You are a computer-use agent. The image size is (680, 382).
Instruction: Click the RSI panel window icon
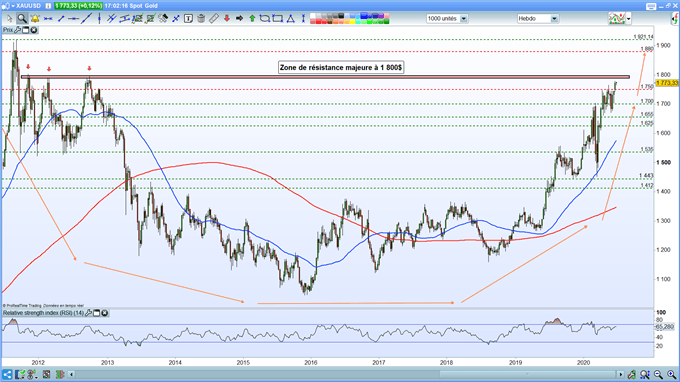point(97,313)
